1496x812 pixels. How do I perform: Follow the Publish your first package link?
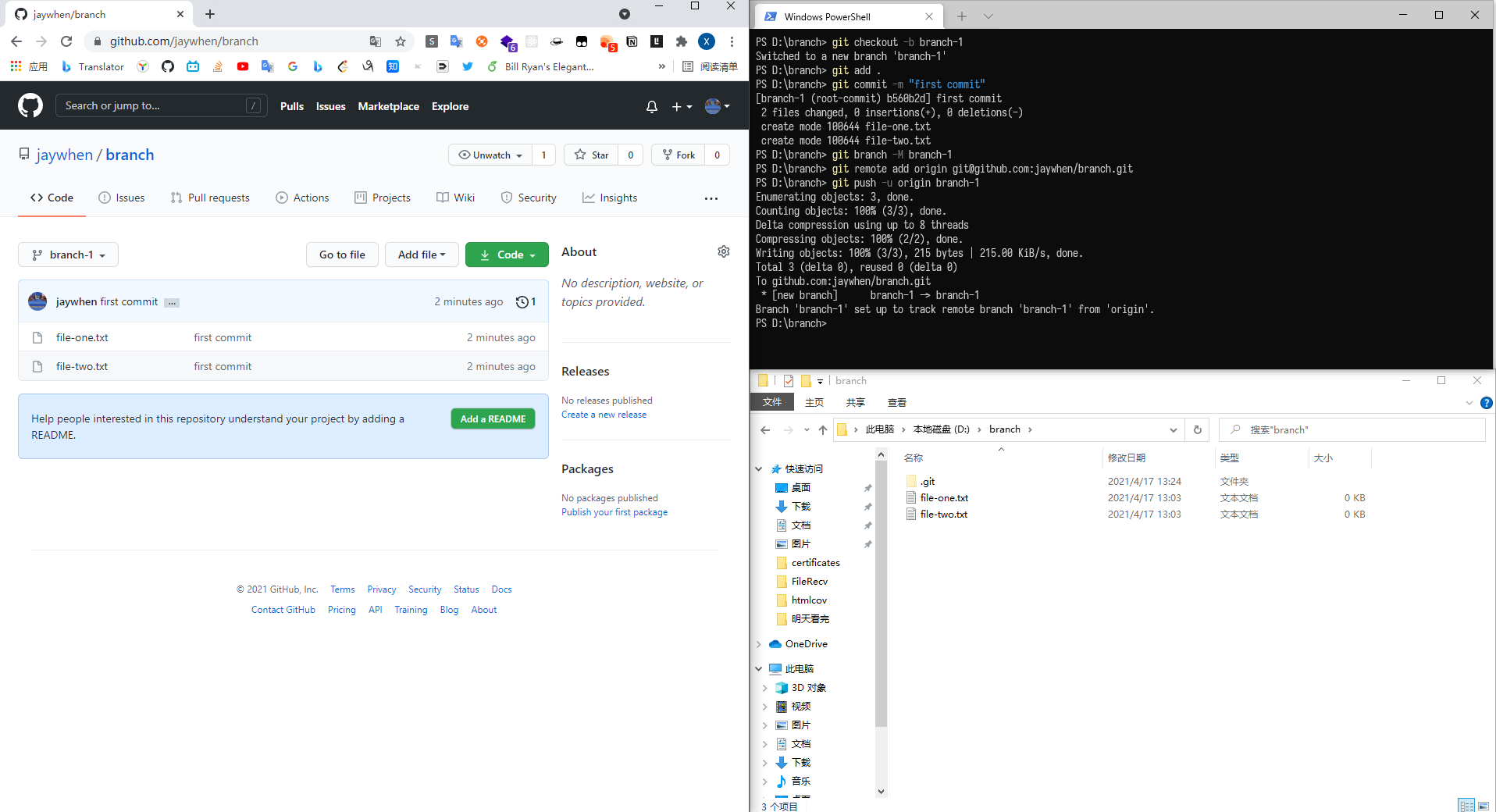point(614,512)
